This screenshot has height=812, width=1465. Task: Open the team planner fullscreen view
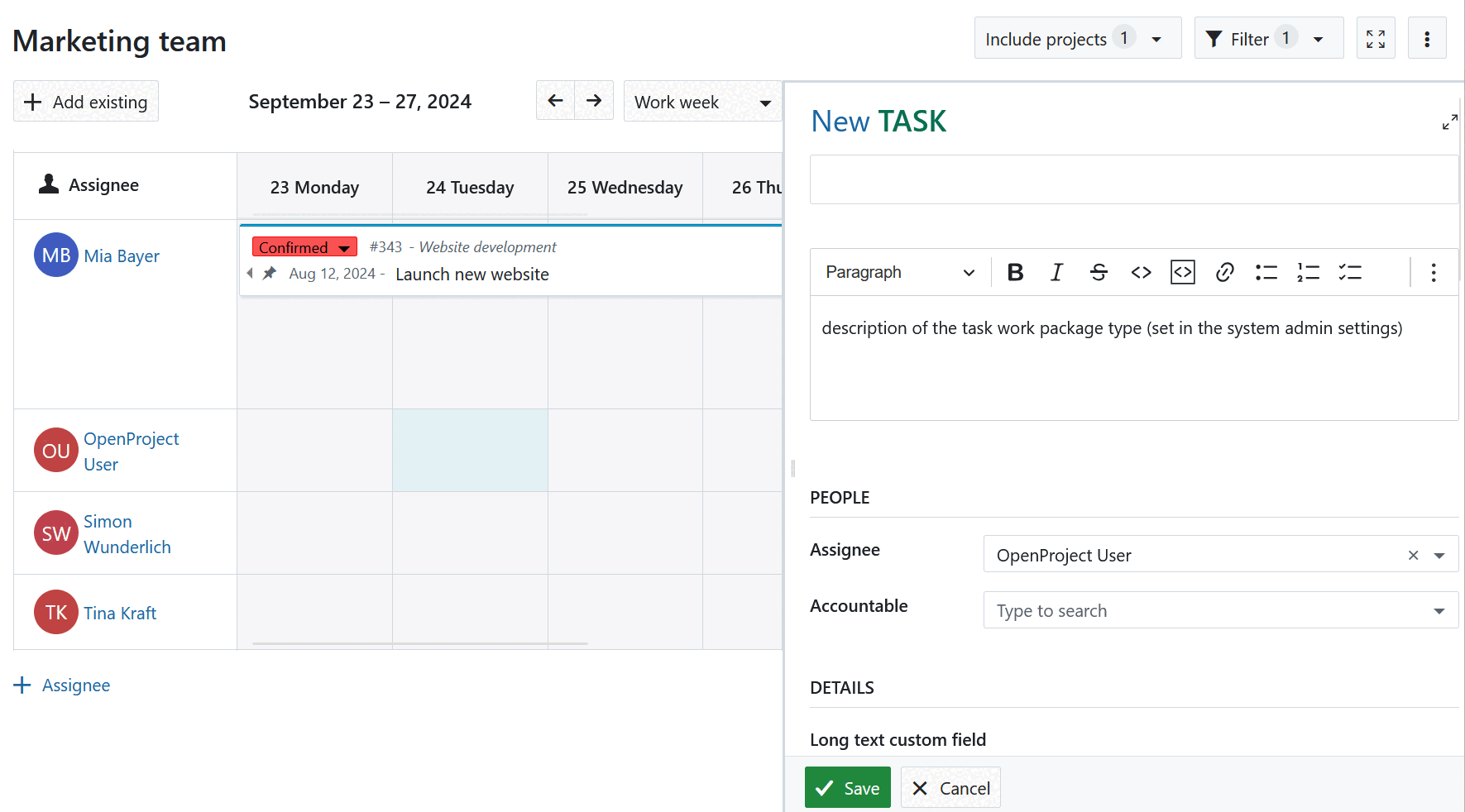tap(1376, 37)
